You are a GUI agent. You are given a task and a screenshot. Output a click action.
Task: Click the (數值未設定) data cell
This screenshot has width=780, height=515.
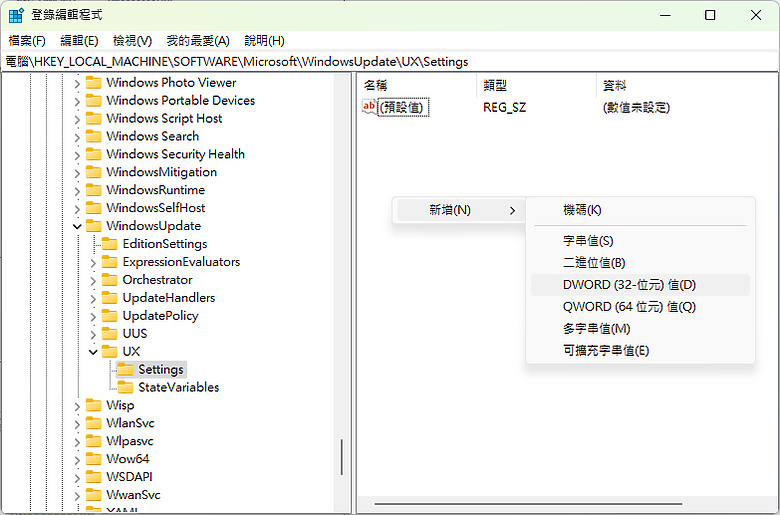(636, 107)
